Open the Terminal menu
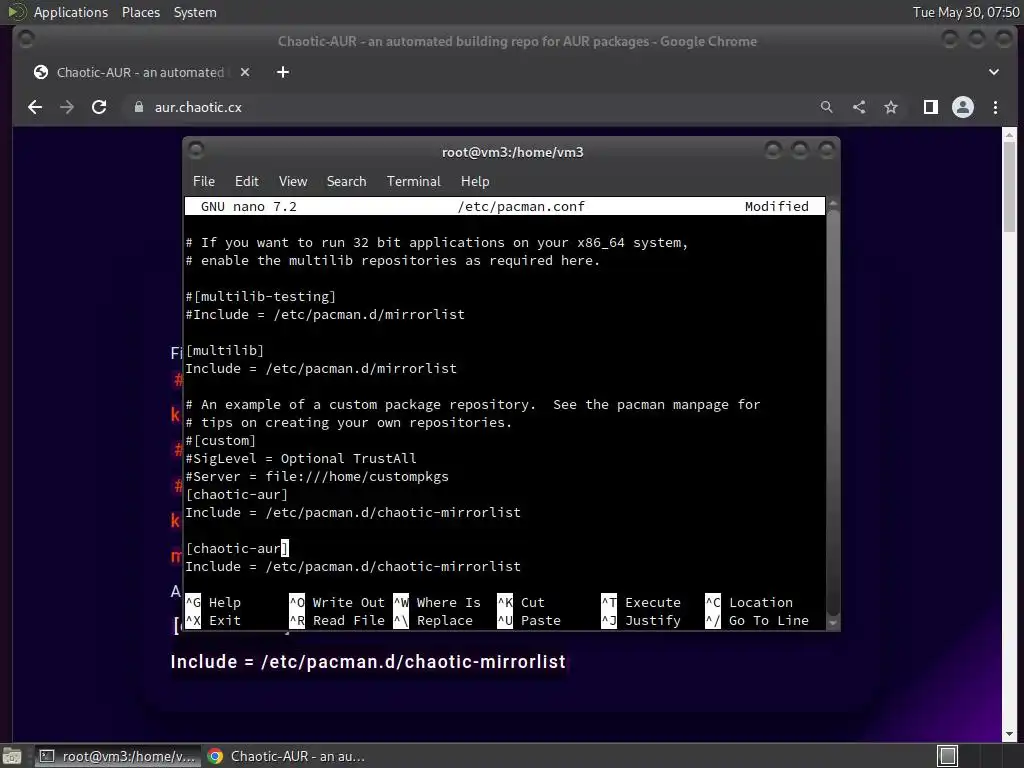 coord(413,182)
